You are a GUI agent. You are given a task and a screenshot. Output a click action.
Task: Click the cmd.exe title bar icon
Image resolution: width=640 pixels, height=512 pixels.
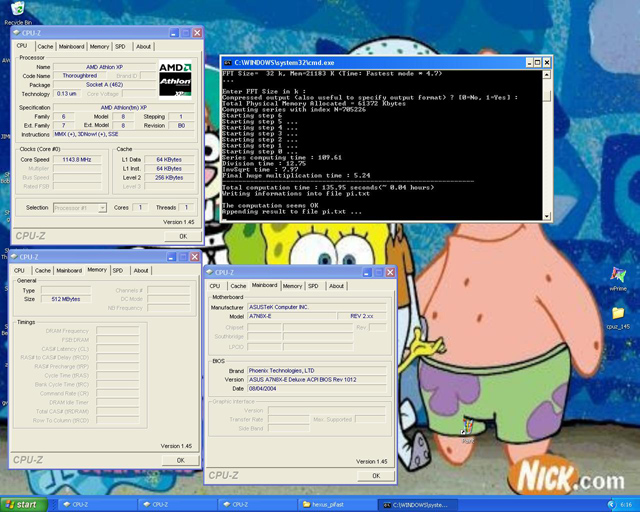click(227, 62)
